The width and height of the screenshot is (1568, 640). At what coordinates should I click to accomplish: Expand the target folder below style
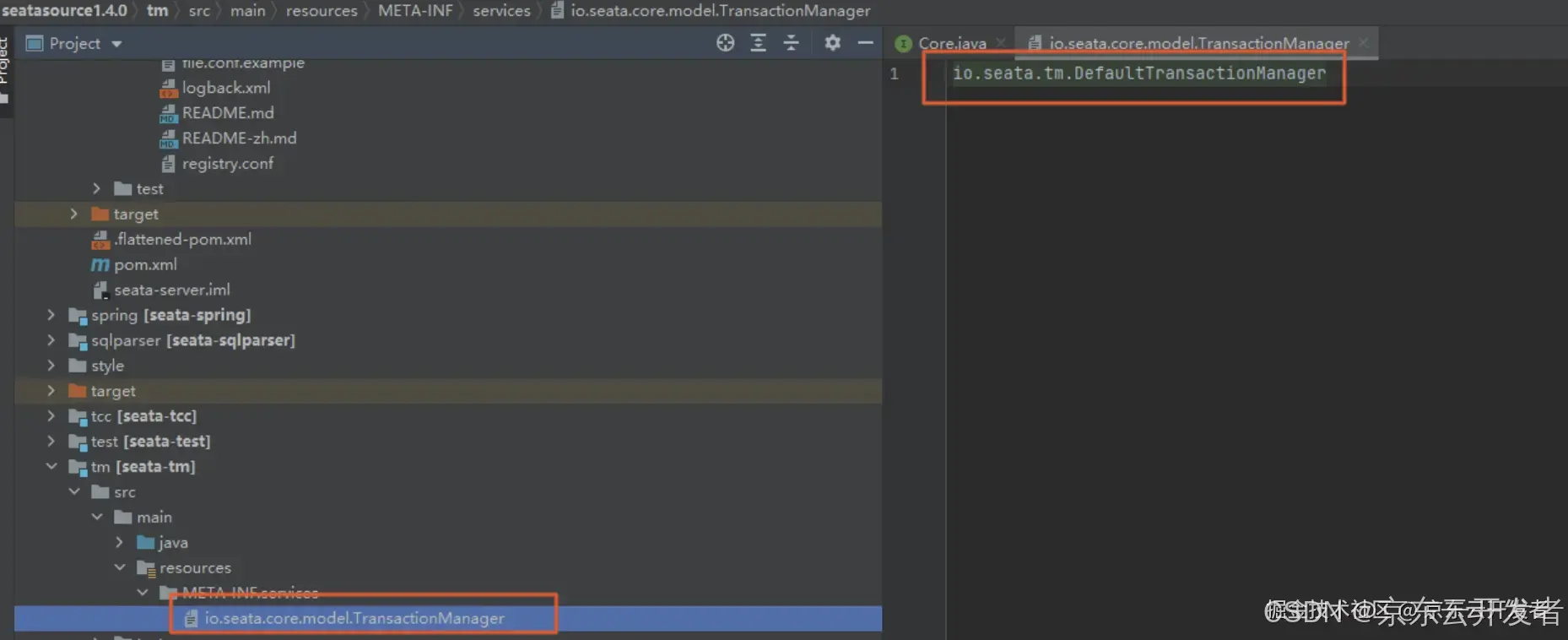tap(51, 391)
